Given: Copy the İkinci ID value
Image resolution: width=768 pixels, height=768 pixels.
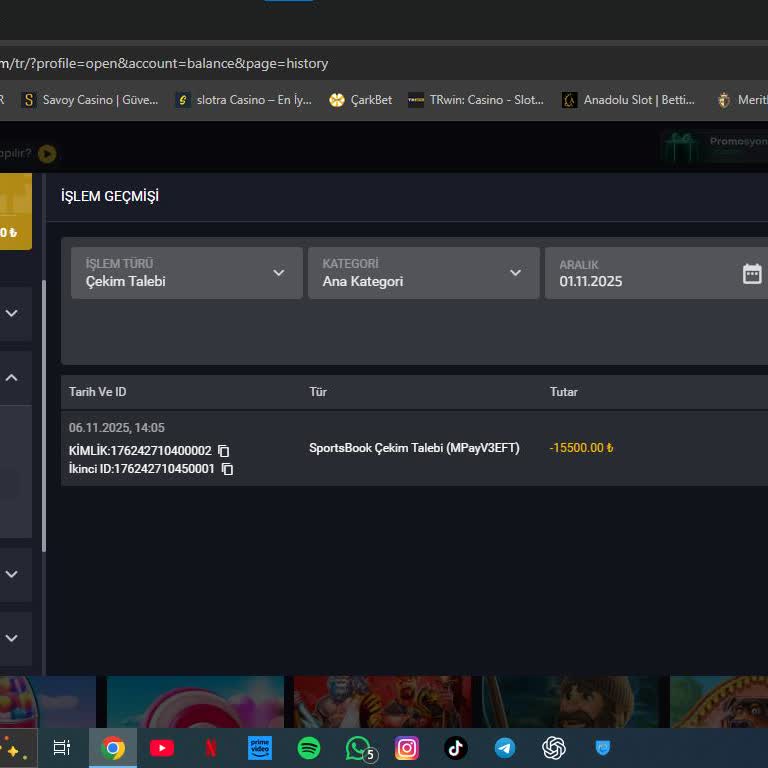Looking at the screenshot, I should click(227, 469).
